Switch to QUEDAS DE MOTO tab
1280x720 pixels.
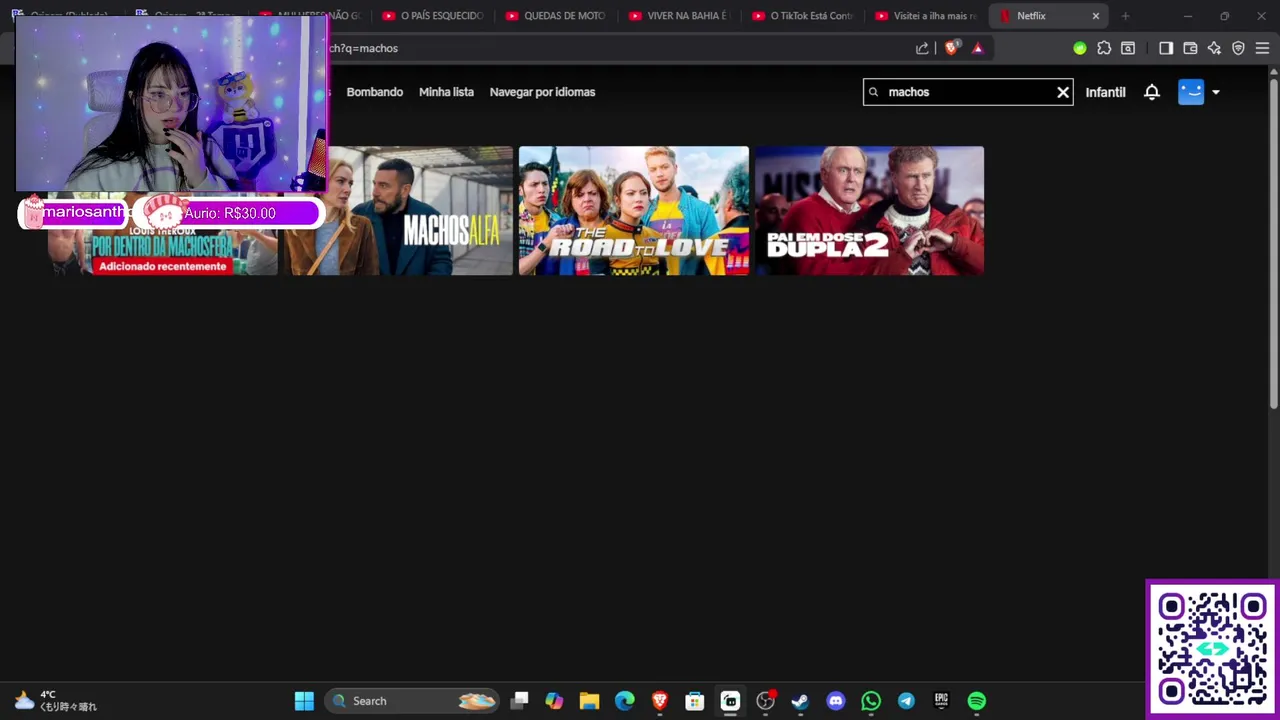[556, 16]
